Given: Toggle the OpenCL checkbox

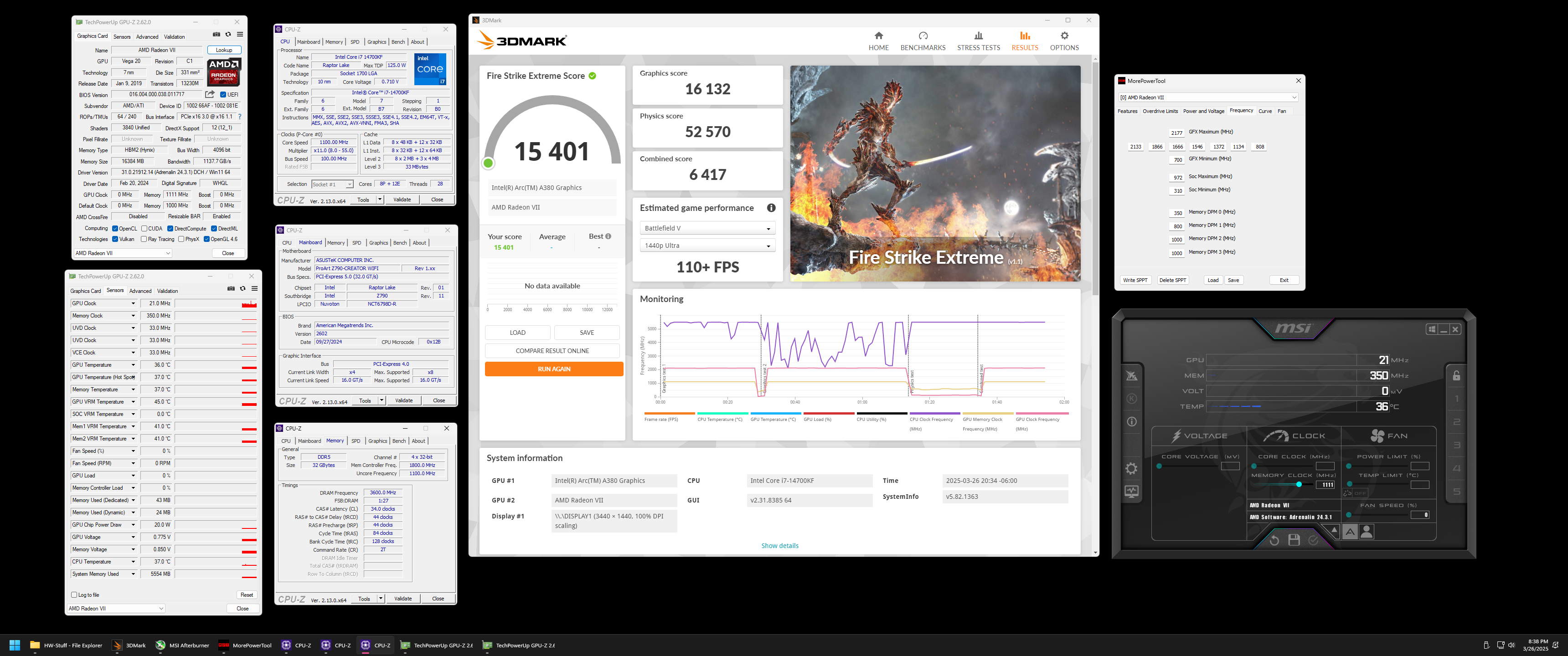Looking at the screenshot, I should tap(115, 229).
